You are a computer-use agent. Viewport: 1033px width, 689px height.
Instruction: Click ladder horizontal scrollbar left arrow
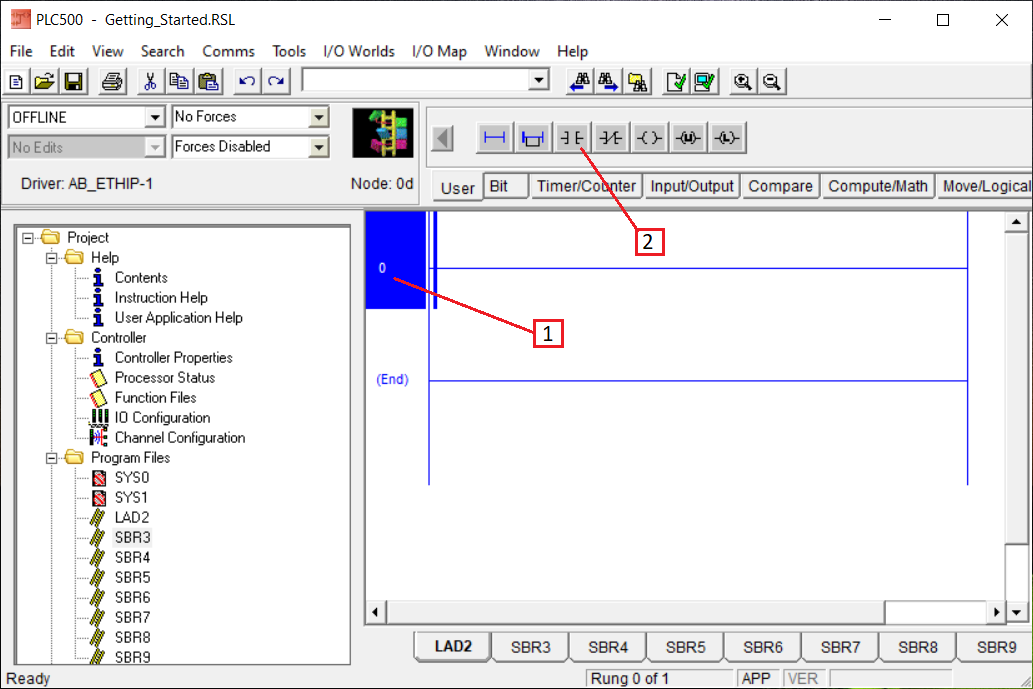point(375,613)
